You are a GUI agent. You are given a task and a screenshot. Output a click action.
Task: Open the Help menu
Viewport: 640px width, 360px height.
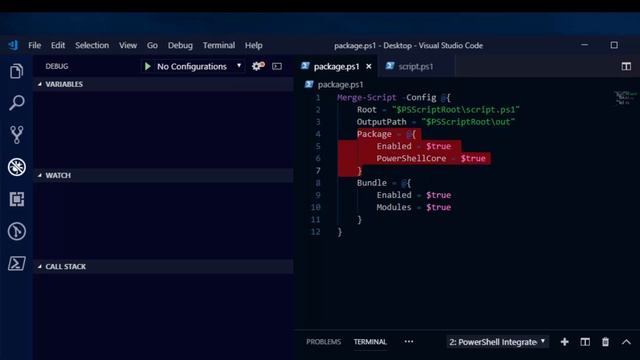point(253,45)
